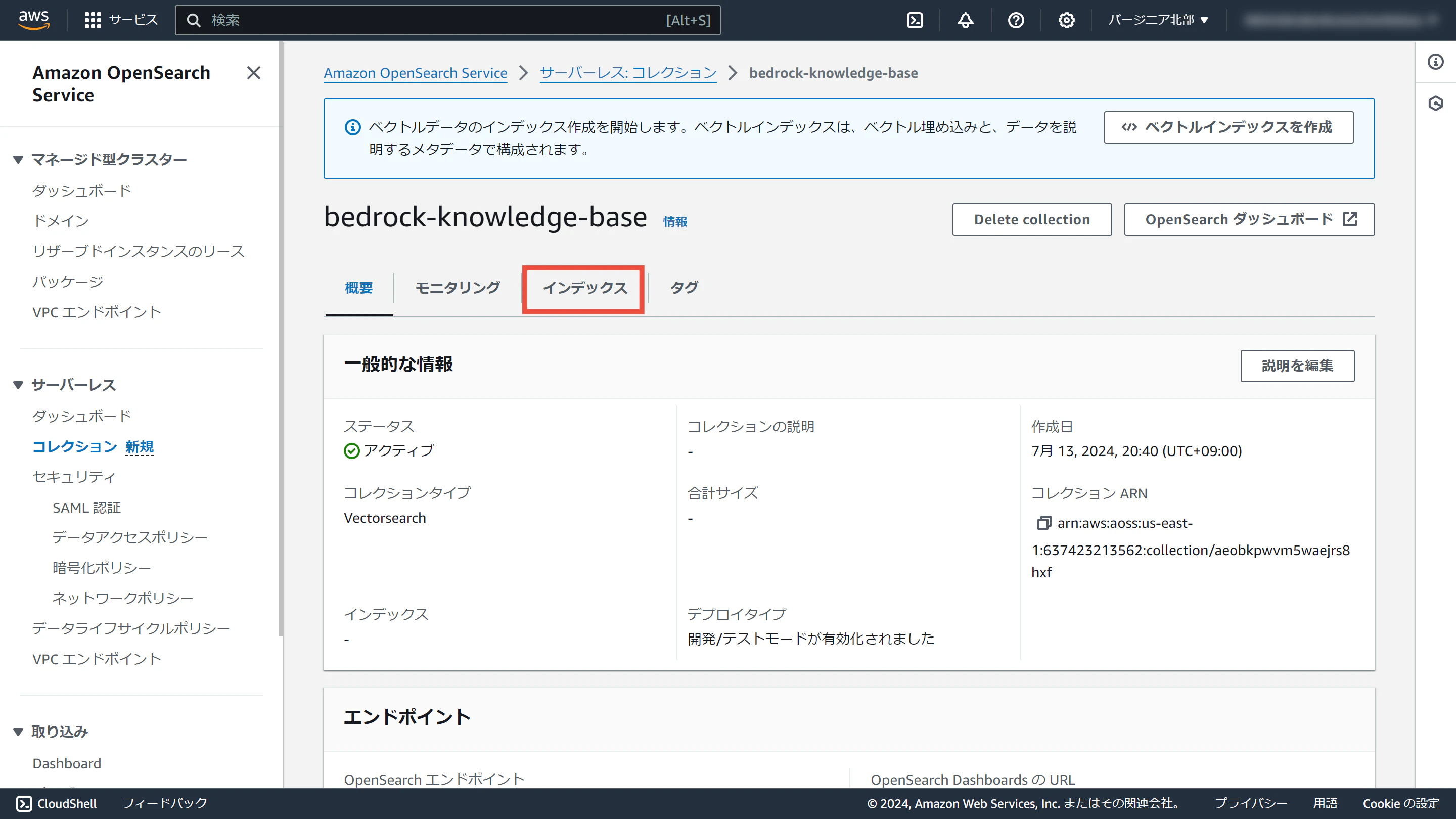This screenshot has height=819, width=1456.
Task: Collapse the サーバーレス section
Action: coord(19,385)
